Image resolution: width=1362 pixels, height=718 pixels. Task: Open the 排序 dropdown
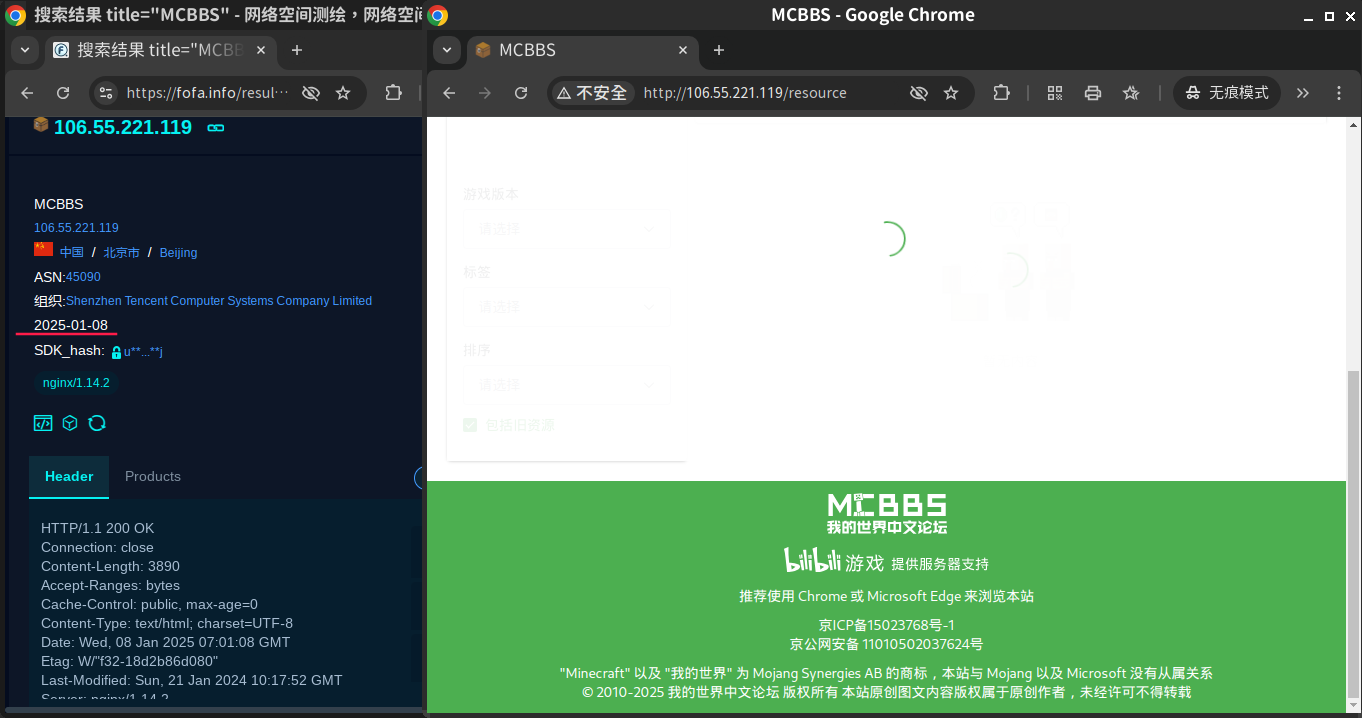pos(565,385)
